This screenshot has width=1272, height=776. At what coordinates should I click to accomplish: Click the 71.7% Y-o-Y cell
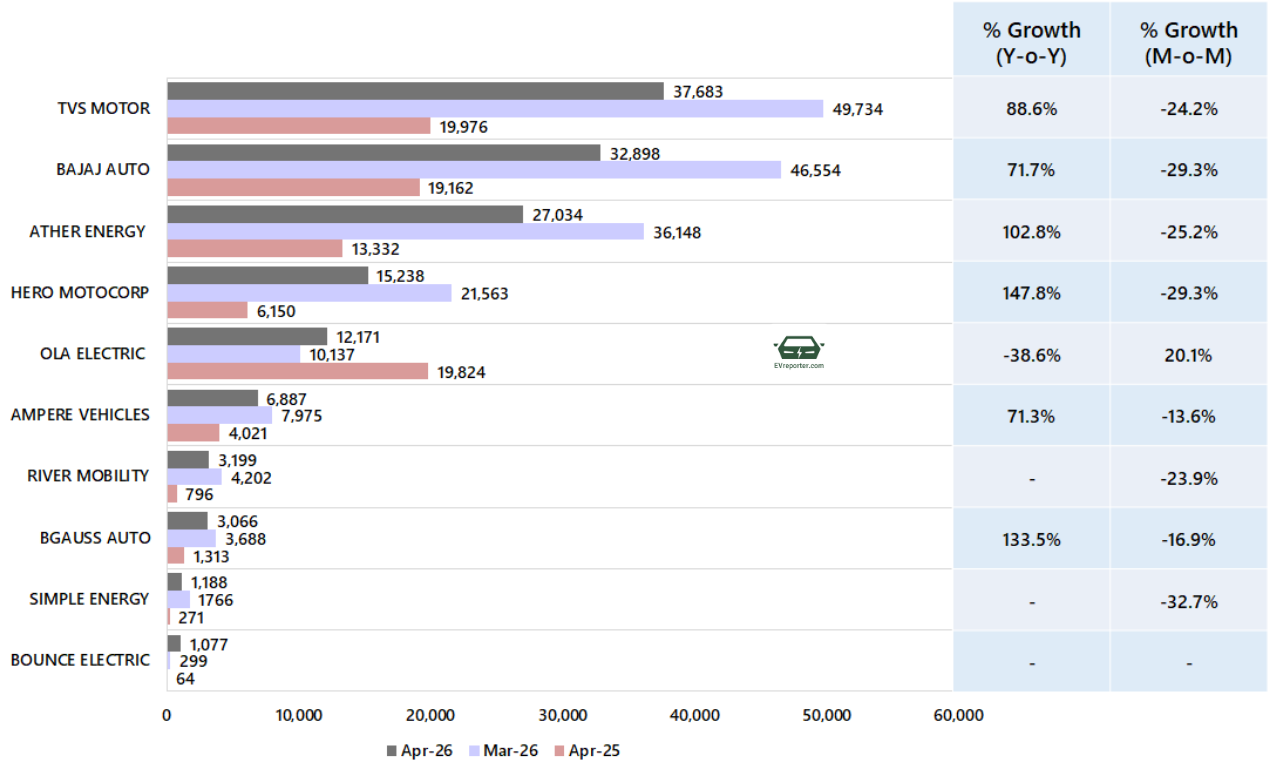(1031, 170)
